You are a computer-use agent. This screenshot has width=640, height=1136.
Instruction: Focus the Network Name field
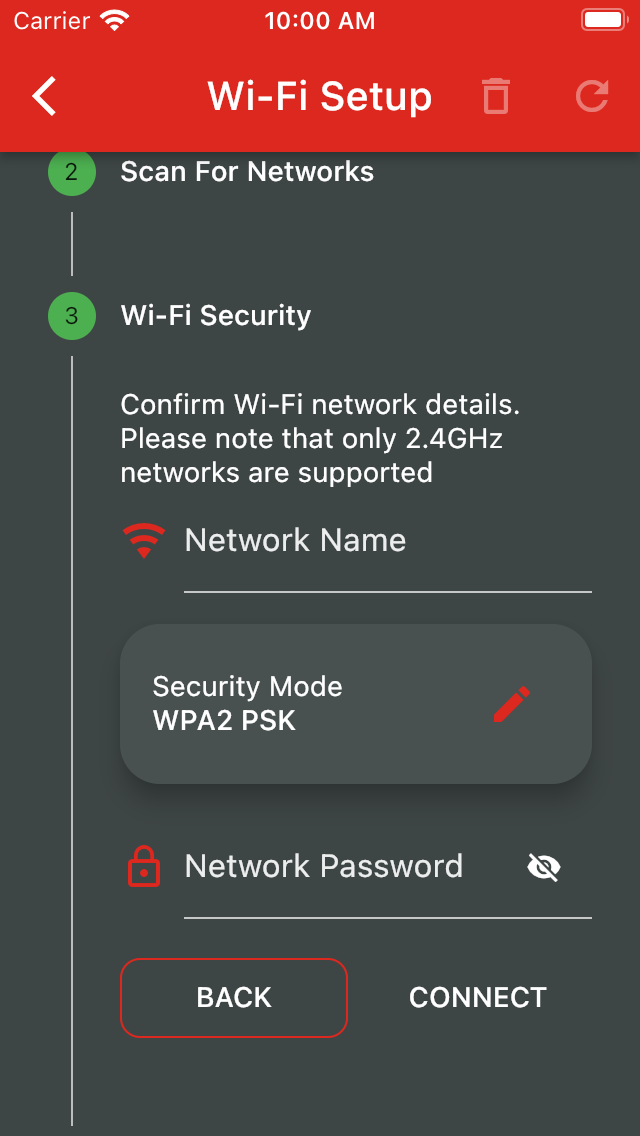tap(386, 542)
